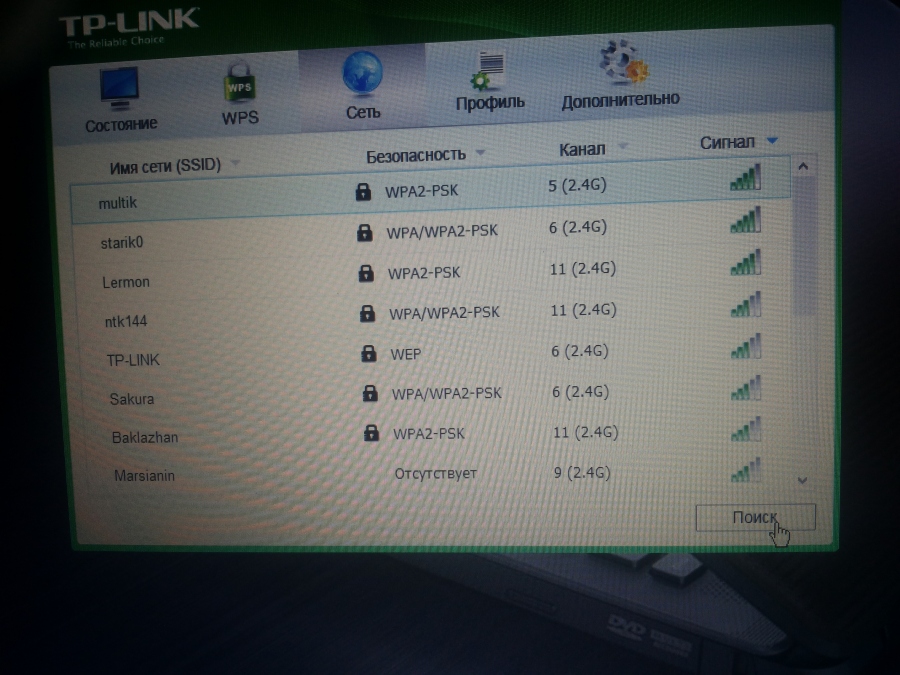Select the Sakura network
The image size is (900, 675).
point(132,399)
